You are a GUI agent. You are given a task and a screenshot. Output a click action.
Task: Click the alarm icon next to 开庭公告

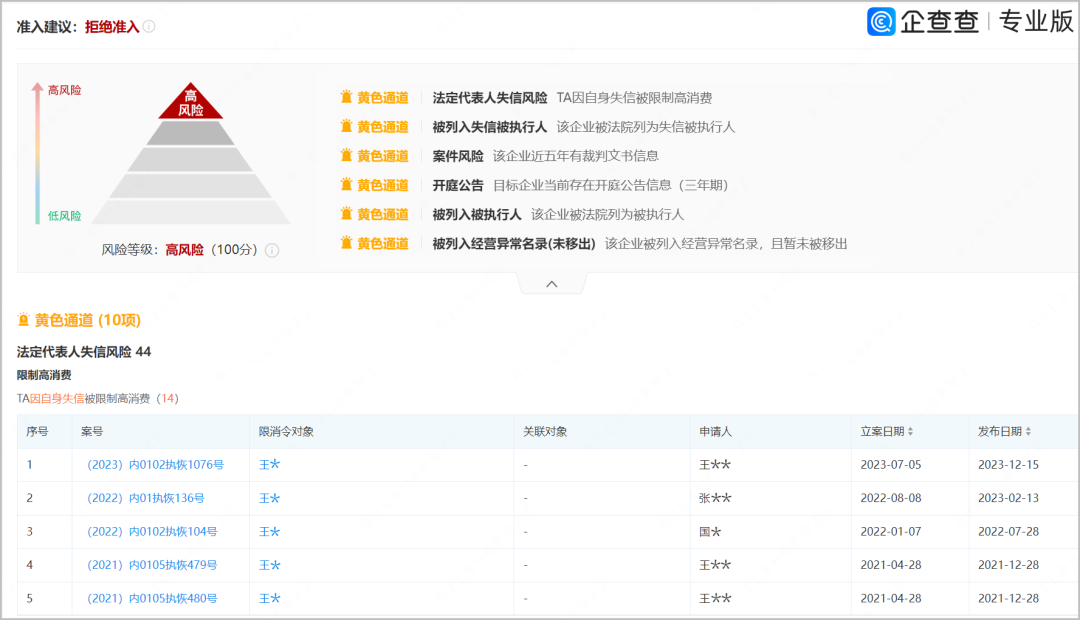344,185
